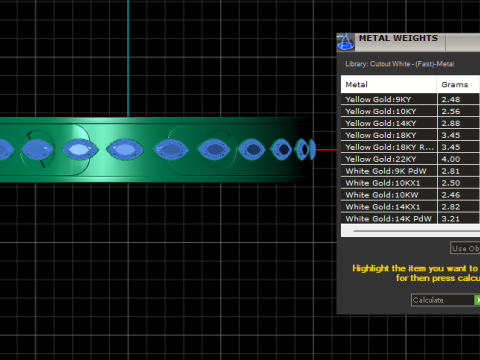Select the Yellow Gold:18KY R... row
Screen dimensions: 480x360
pyautogui.click(x=411, y=147)
